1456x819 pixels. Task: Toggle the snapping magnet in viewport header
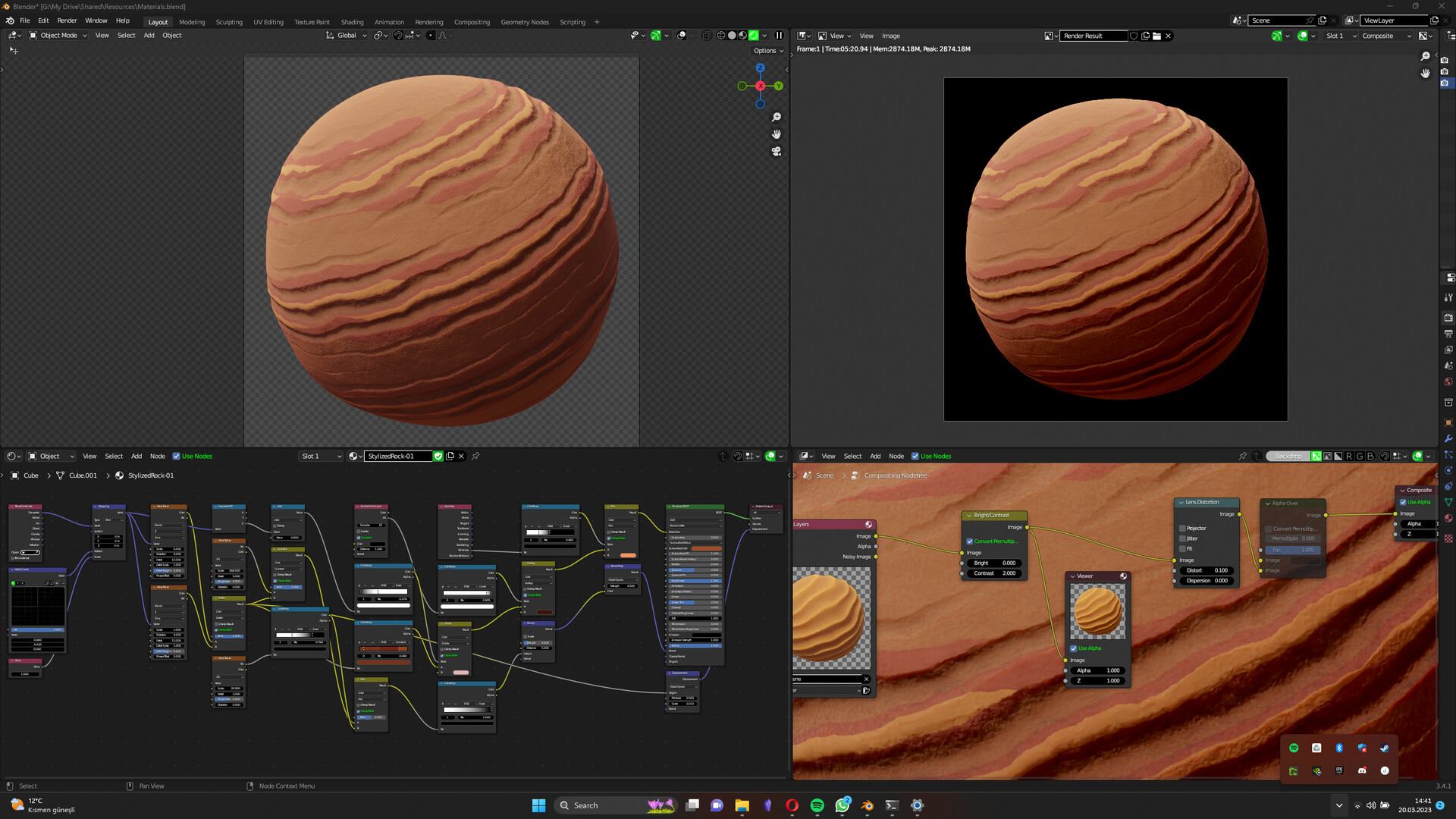(397, 36)
